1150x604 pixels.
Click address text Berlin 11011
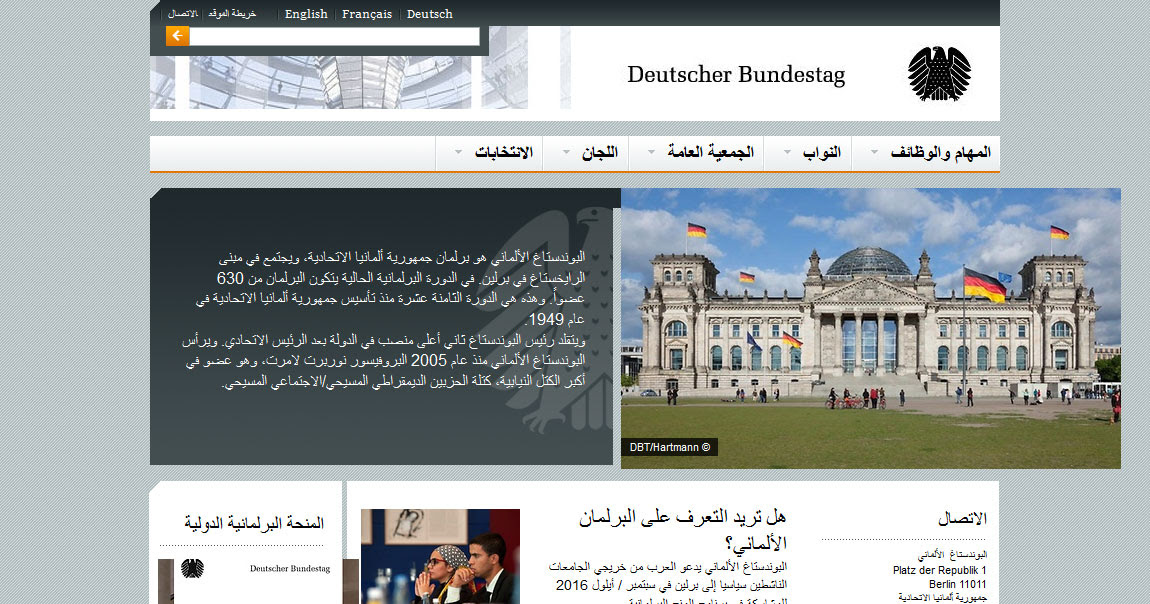click(958, 584)
